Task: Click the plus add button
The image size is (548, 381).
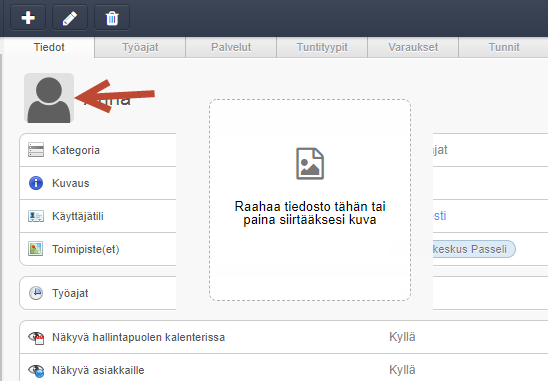Action: point(28,17)
